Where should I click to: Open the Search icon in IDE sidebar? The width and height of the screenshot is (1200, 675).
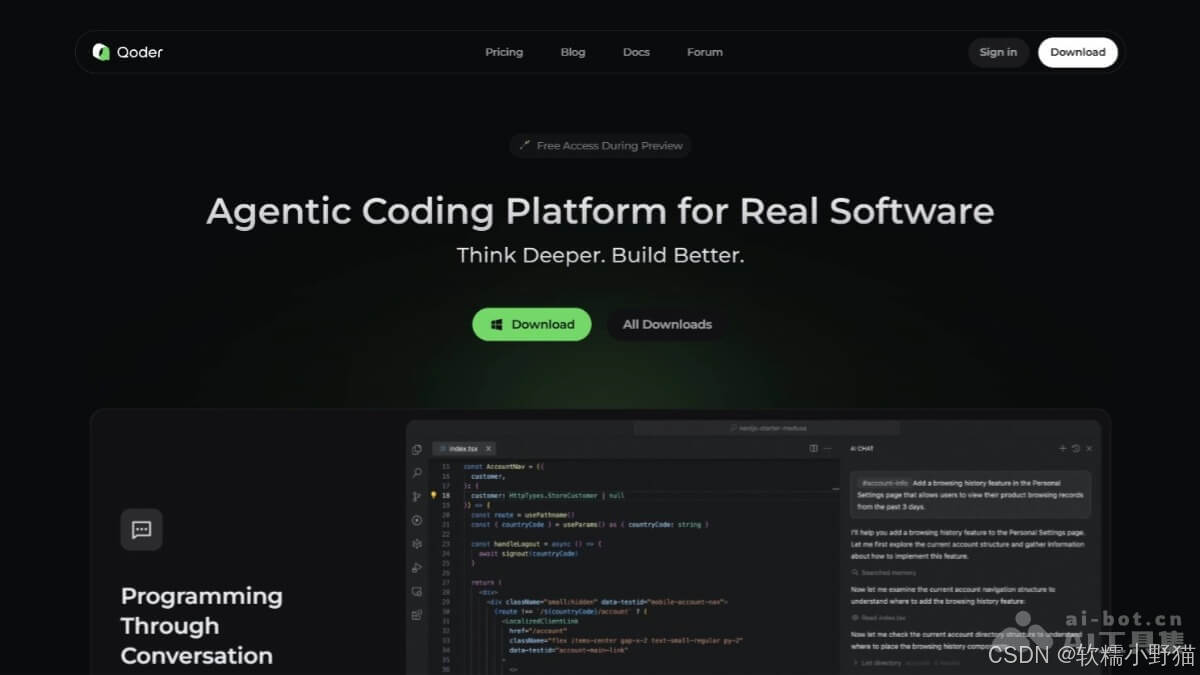click(417, 473)
